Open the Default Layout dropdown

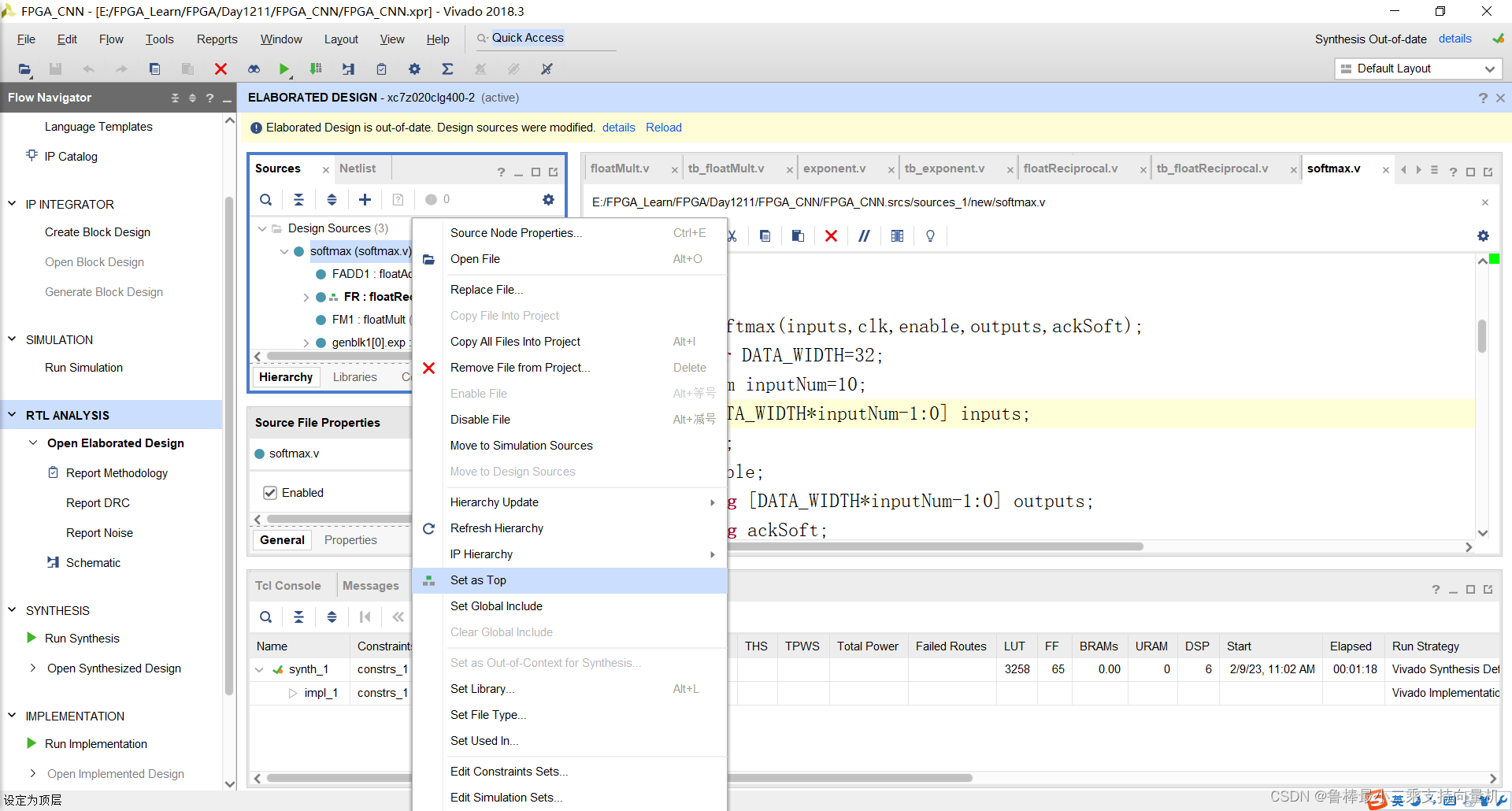point(1418,69)
